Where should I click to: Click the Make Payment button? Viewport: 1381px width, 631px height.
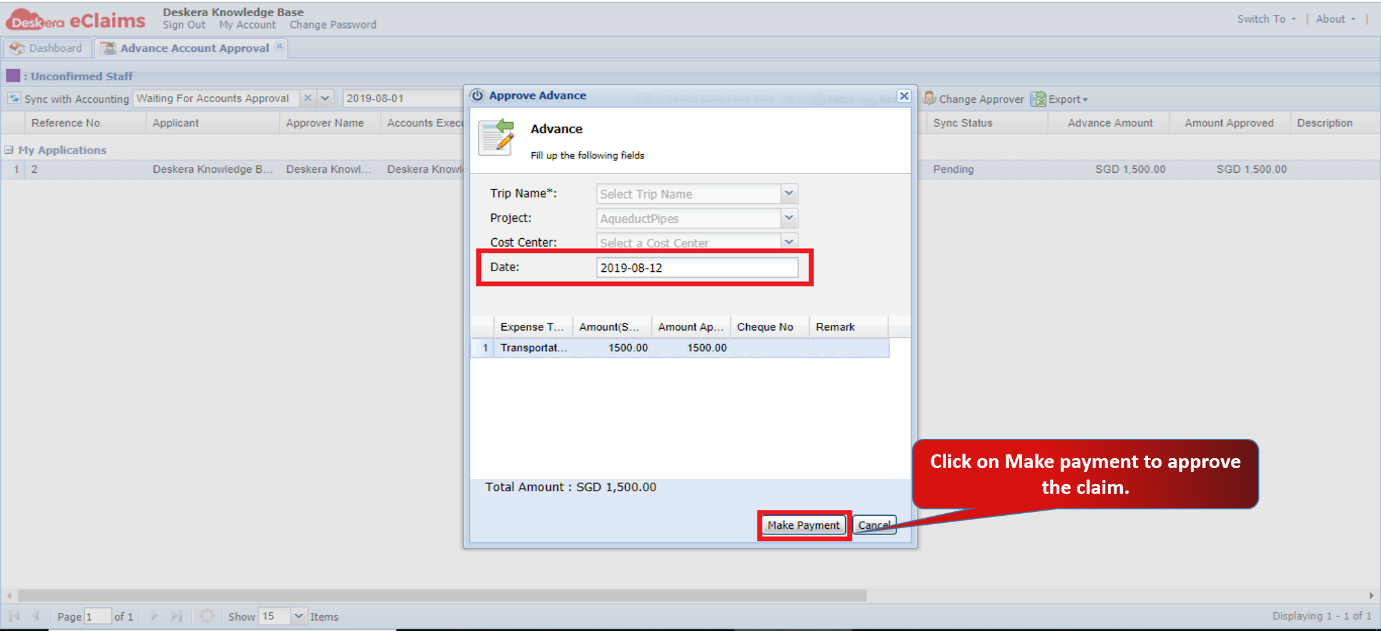[x=804, y=525]
